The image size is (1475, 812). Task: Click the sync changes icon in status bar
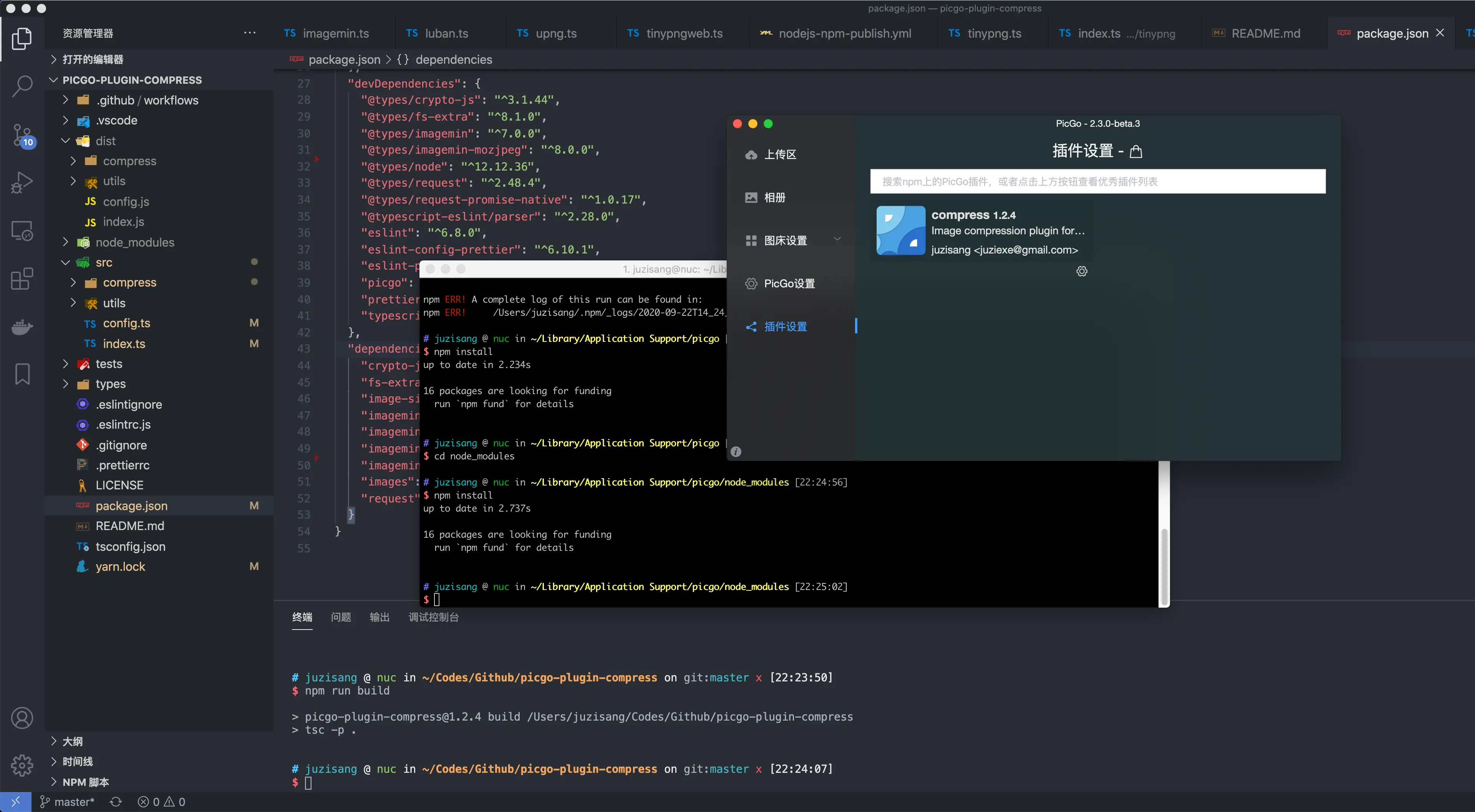(116, 802)
